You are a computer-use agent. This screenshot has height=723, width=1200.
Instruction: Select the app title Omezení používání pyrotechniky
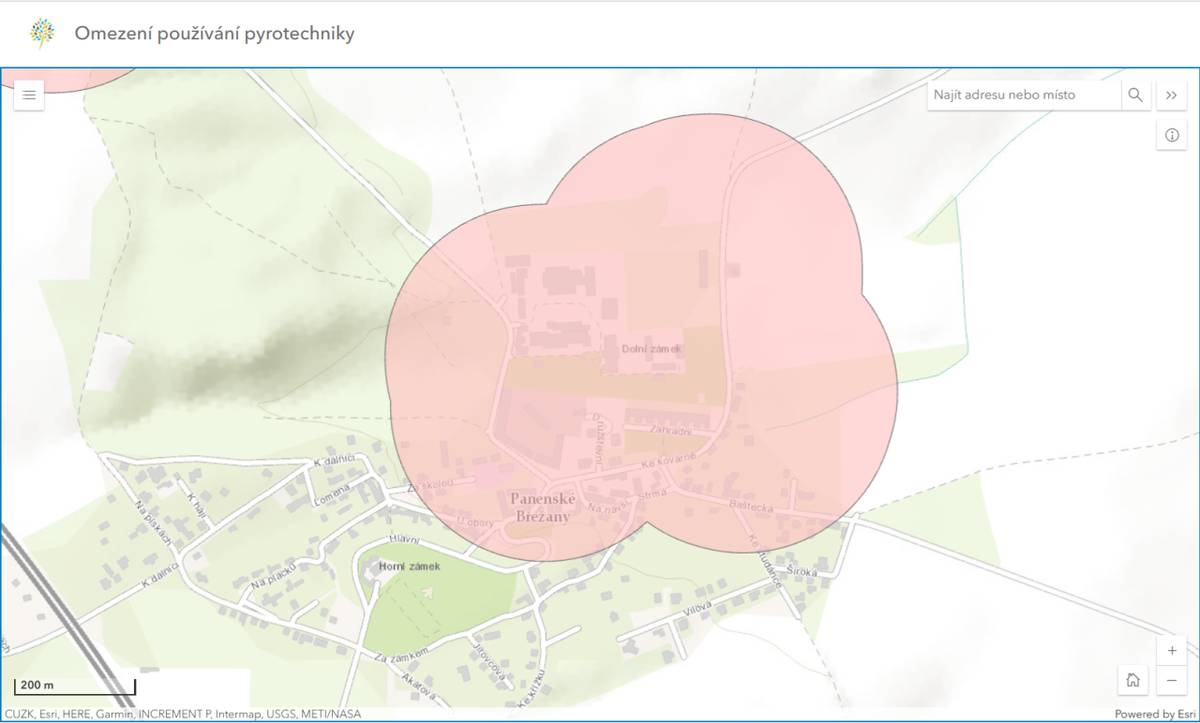[215, 33]
